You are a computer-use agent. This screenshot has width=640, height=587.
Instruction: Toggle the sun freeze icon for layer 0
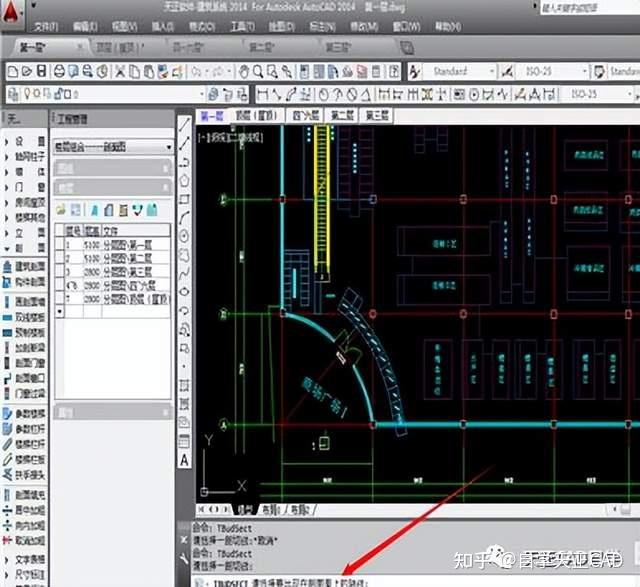[x=37, y=94]
